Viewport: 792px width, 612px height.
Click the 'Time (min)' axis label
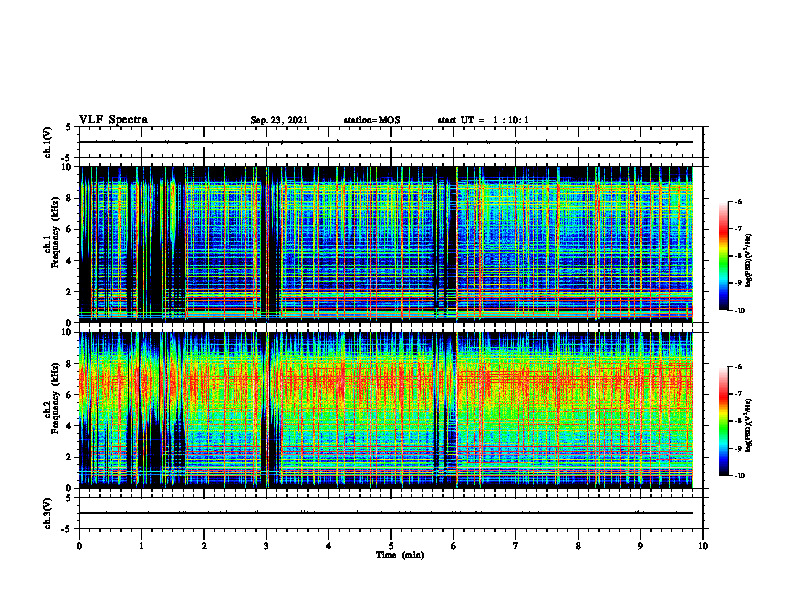pyautogui.click(x=400, y=555)
